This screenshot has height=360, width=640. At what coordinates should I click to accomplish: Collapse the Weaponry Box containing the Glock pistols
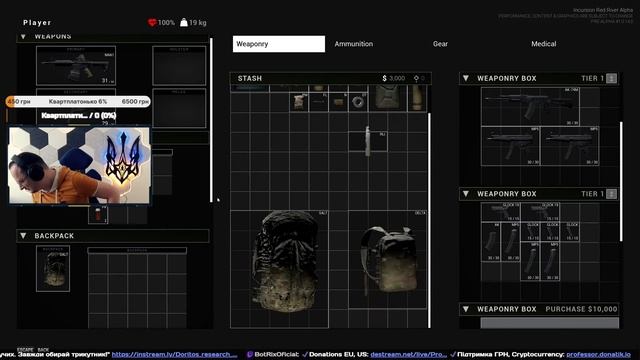(466, 194)
